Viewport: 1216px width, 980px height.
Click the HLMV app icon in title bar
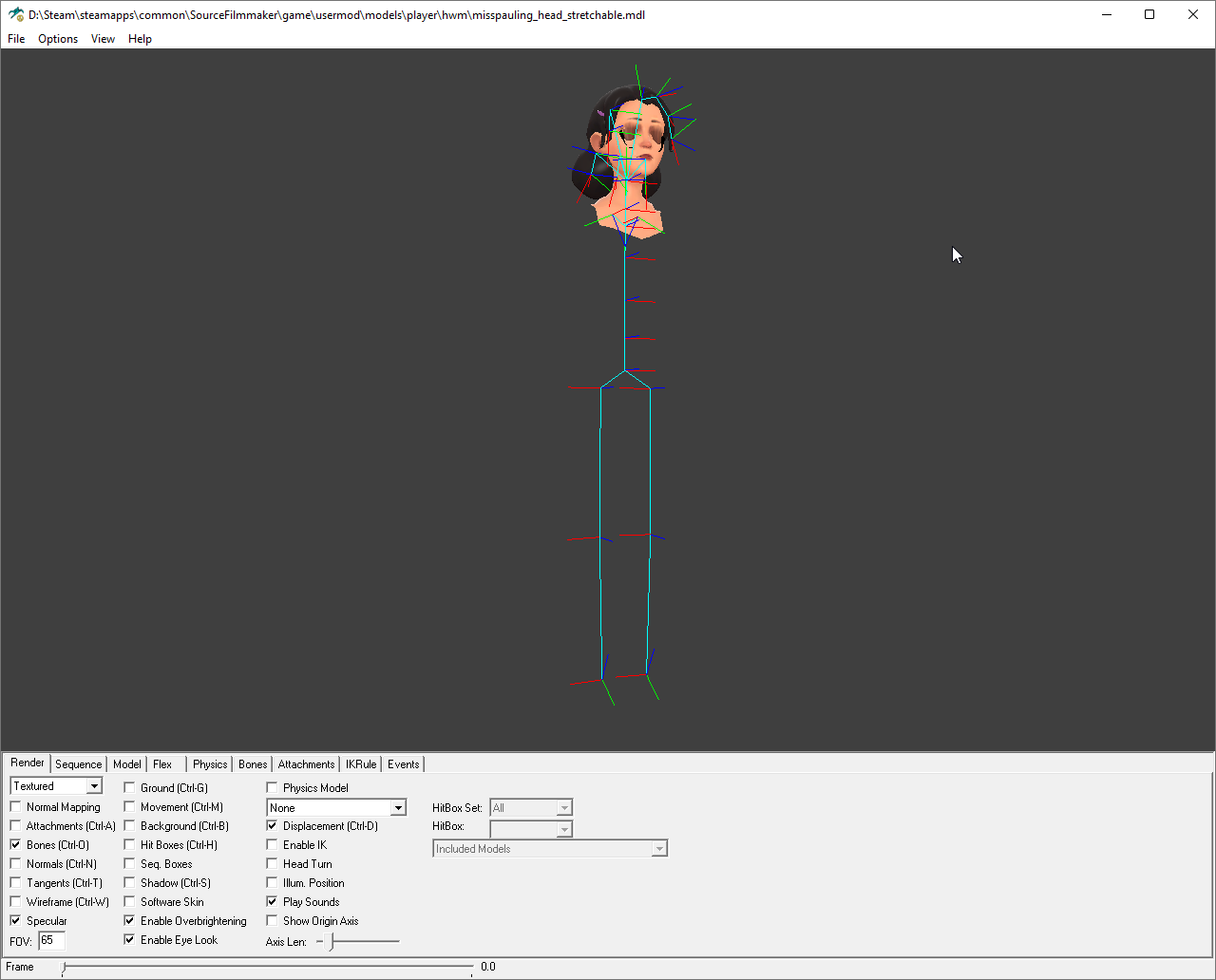[15, 14]
